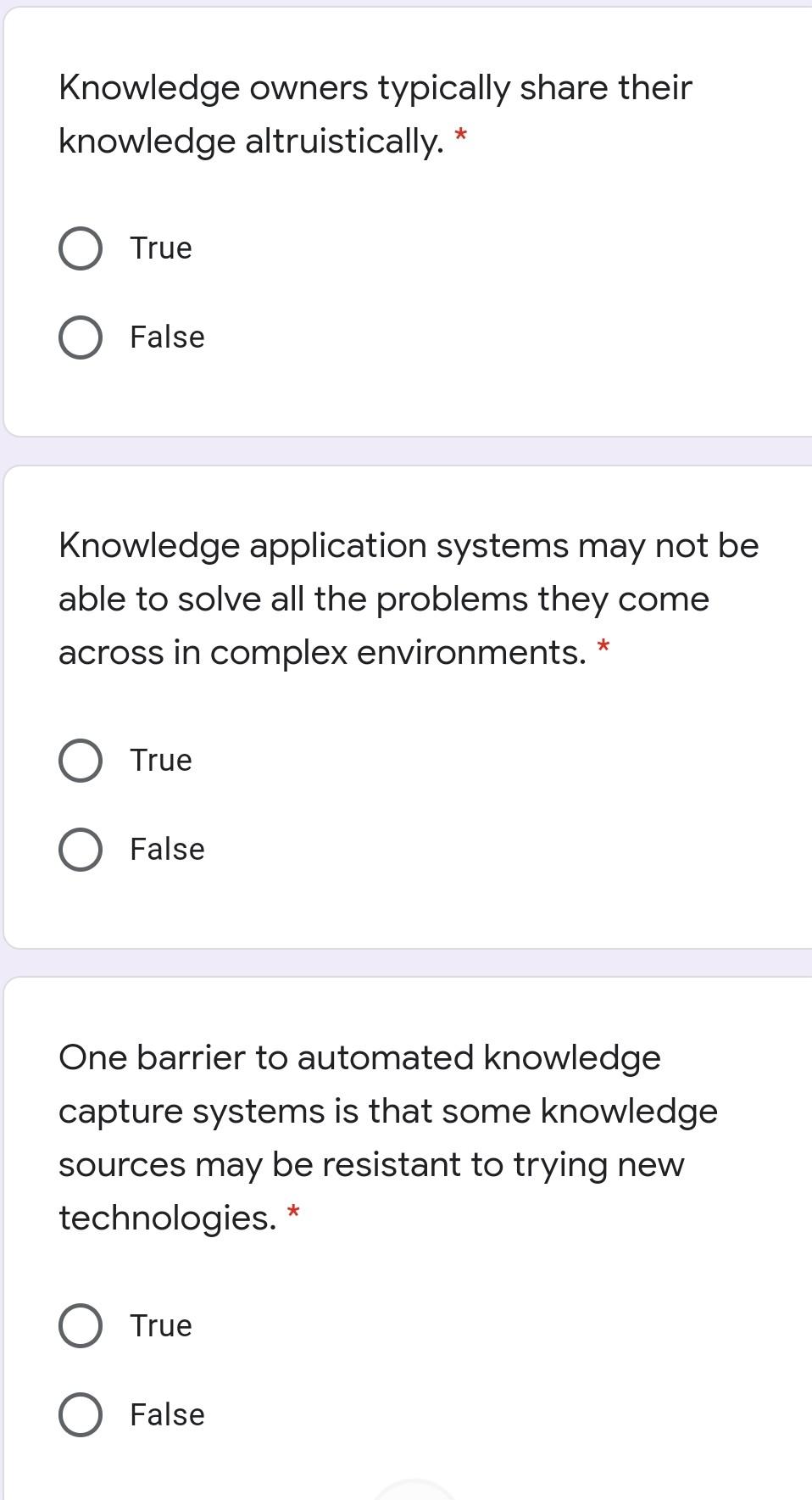812x1500 pixels.
Task: Select True for the automated knowledge capture question
Action: [81, 1324]
